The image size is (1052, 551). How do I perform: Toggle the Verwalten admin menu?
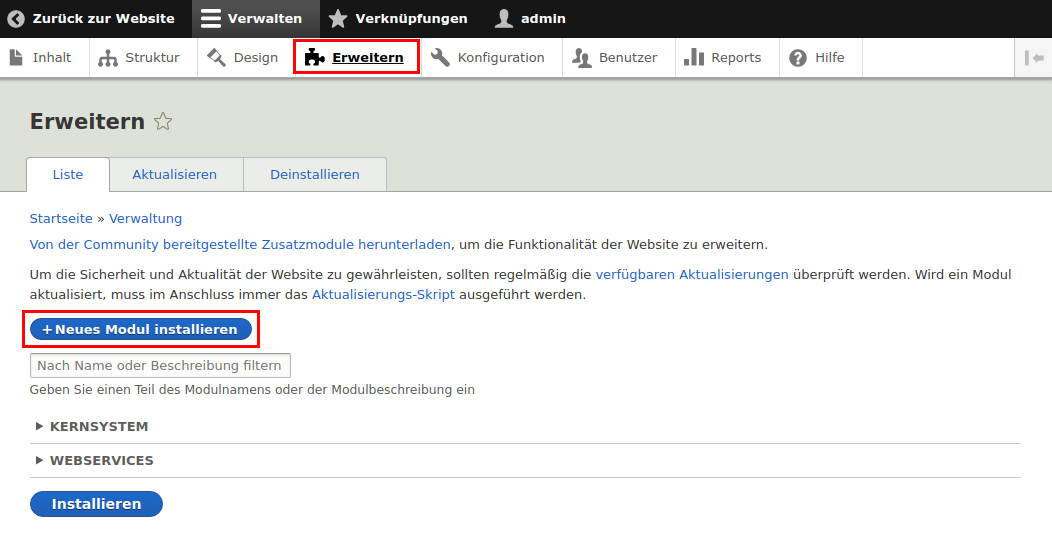pos(251,19)
